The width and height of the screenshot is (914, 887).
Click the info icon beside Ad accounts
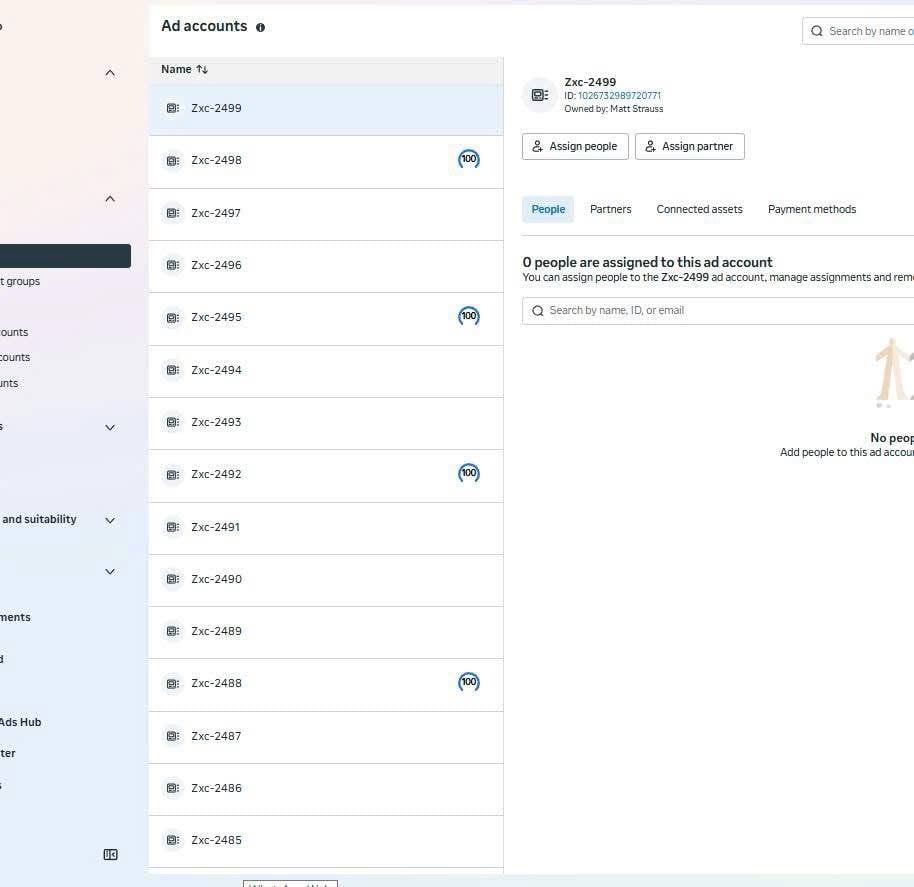point(261,27)
